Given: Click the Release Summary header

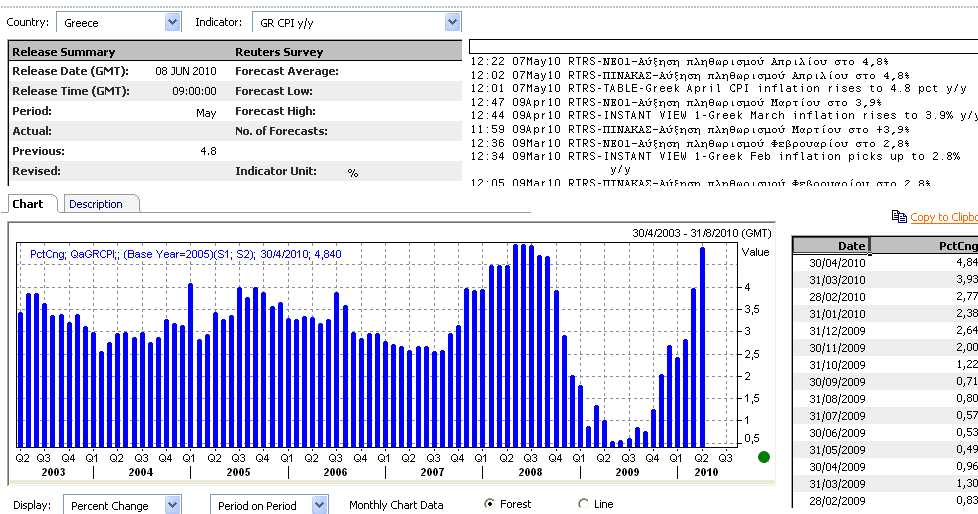Looking at the screenshot, I should point(64,52).
